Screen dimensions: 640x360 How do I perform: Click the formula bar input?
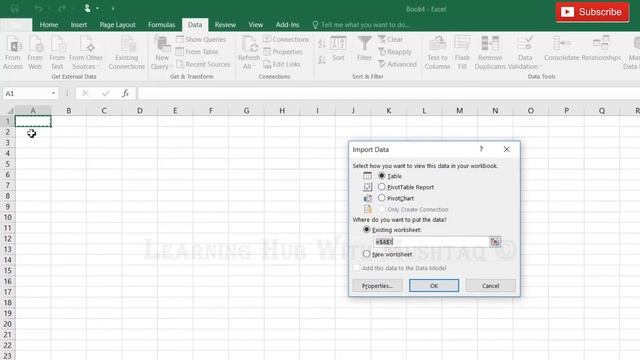tap(389, 93)
